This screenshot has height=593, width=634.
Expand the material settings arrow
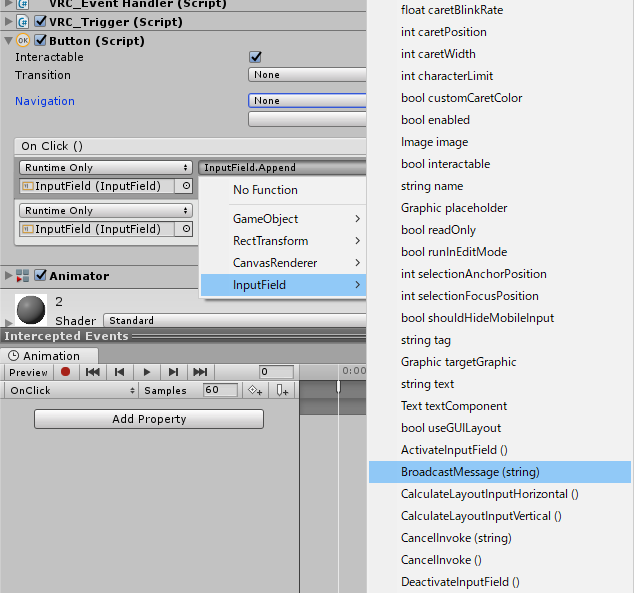point(8,322)
